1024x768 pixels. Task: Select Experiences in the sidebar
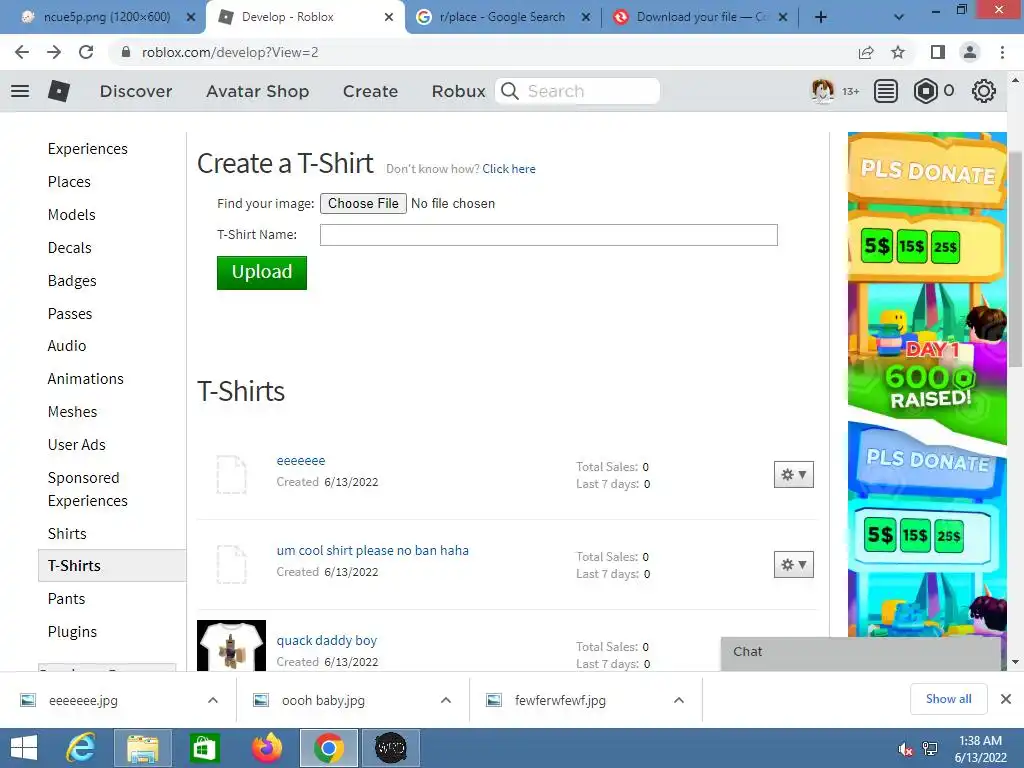88,149
